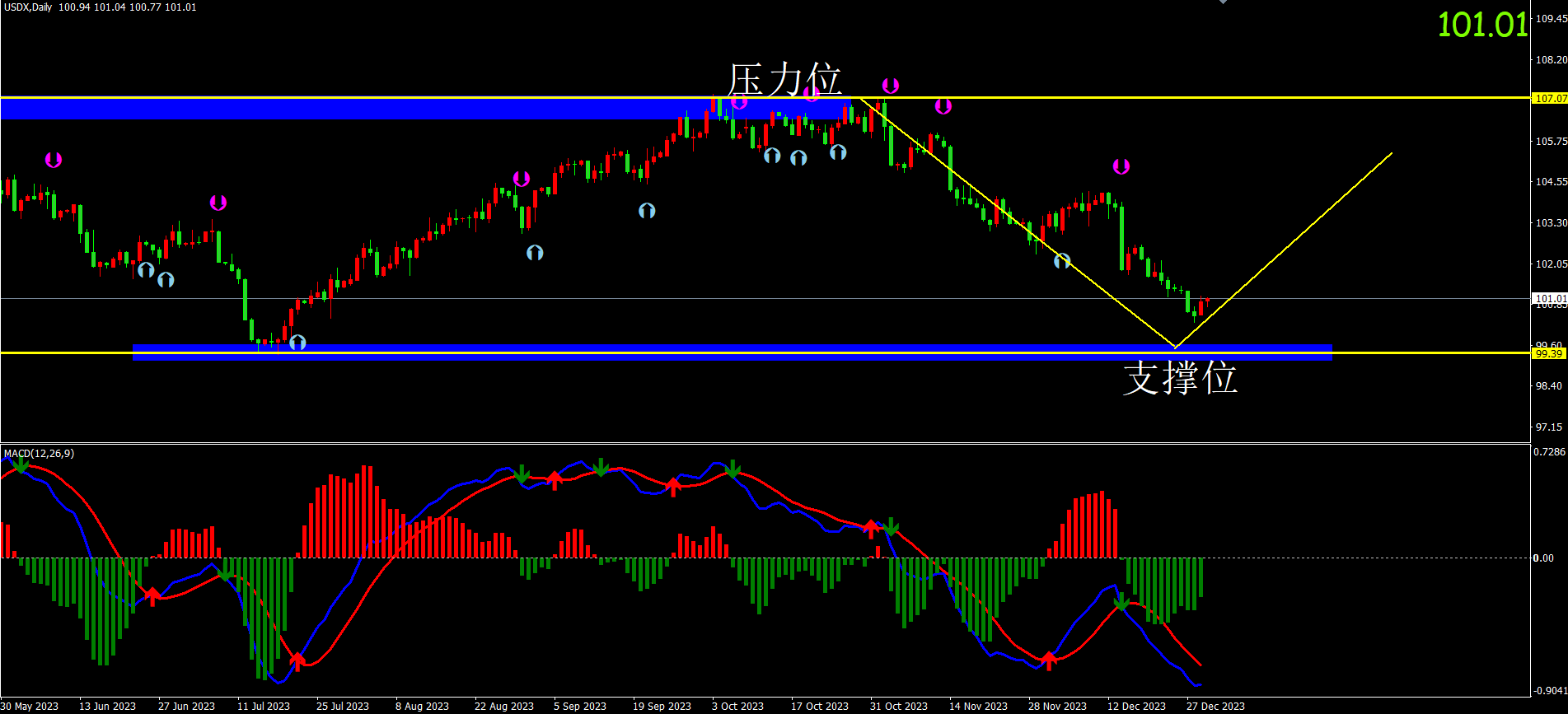Viewport: 1568px width, 714px height.
Task: Click light-blue up arrow below late-August candles
Action: (x=535, y=253)
